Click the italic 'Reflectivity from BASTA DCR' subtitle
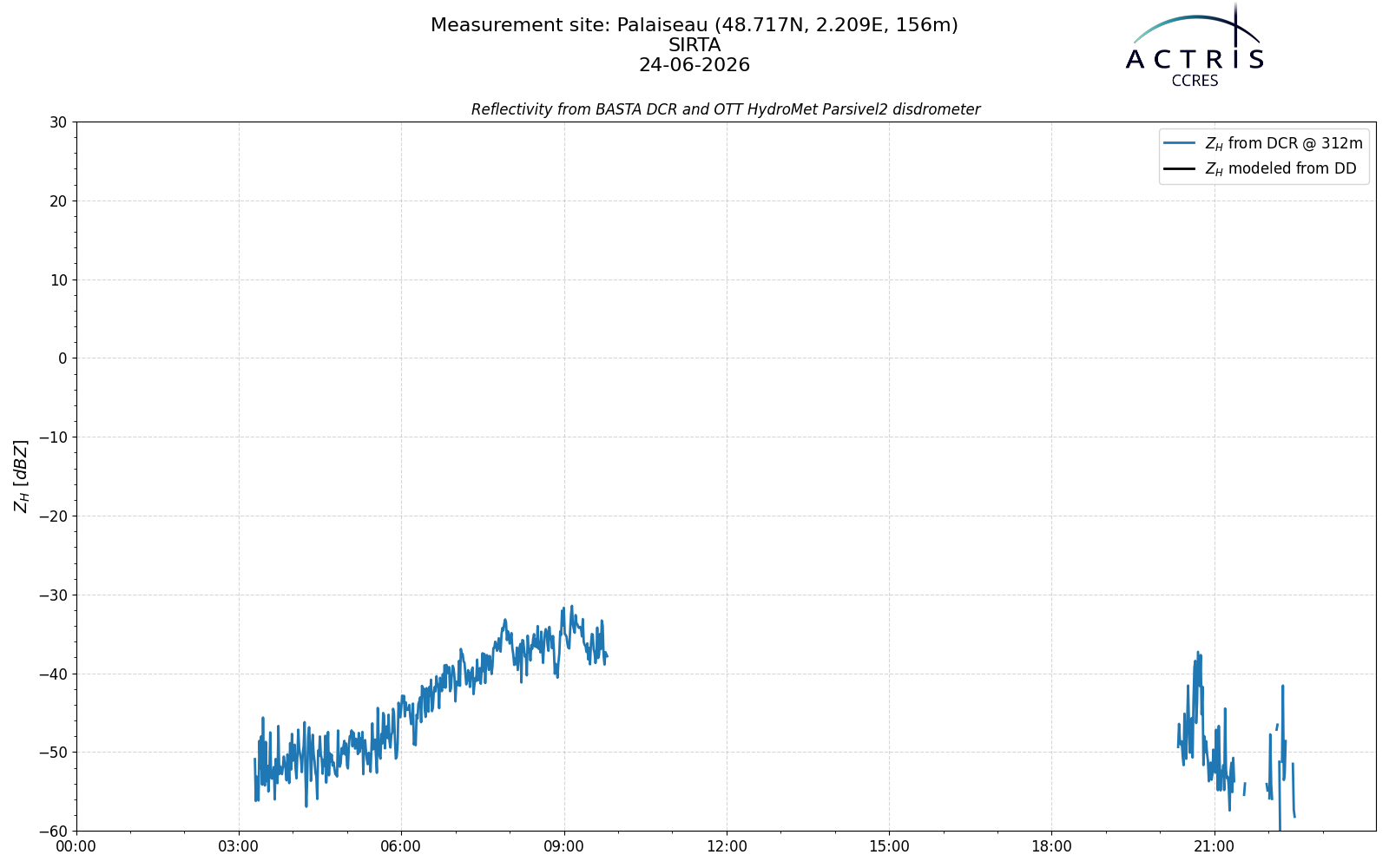 pyautogui.click(x=726, y=109)
